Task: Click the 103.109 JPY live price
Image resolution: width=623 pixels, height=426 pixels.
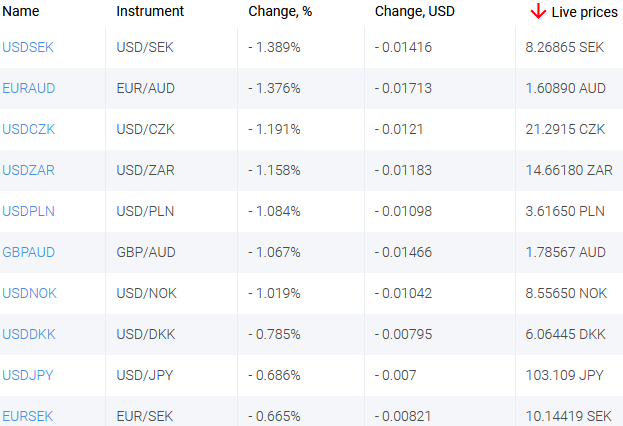Action: [563, 375]
